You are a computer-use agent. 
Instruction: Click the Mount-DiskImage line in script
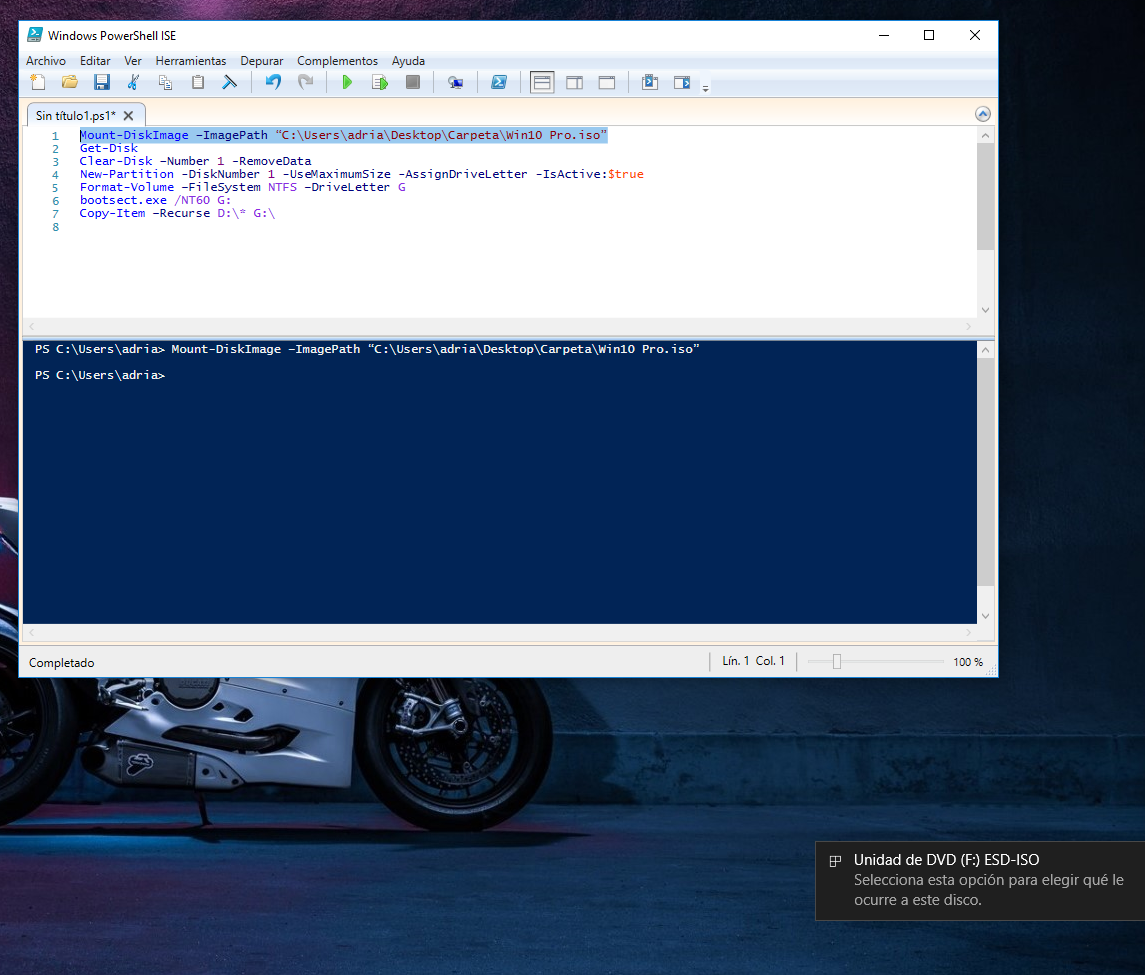pos(343,135)
